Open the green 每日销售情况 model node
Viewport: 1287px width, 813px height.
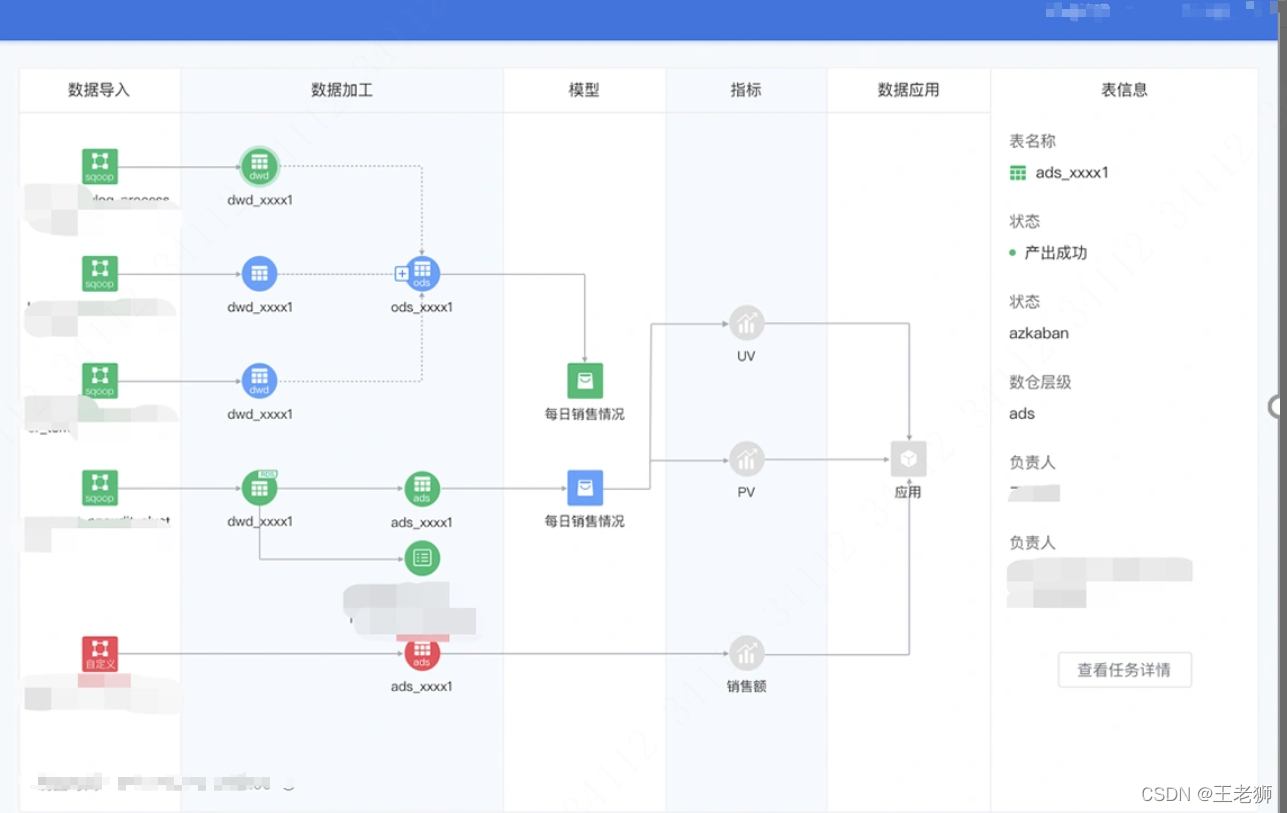pyautogui.click(x=585, y=380)
